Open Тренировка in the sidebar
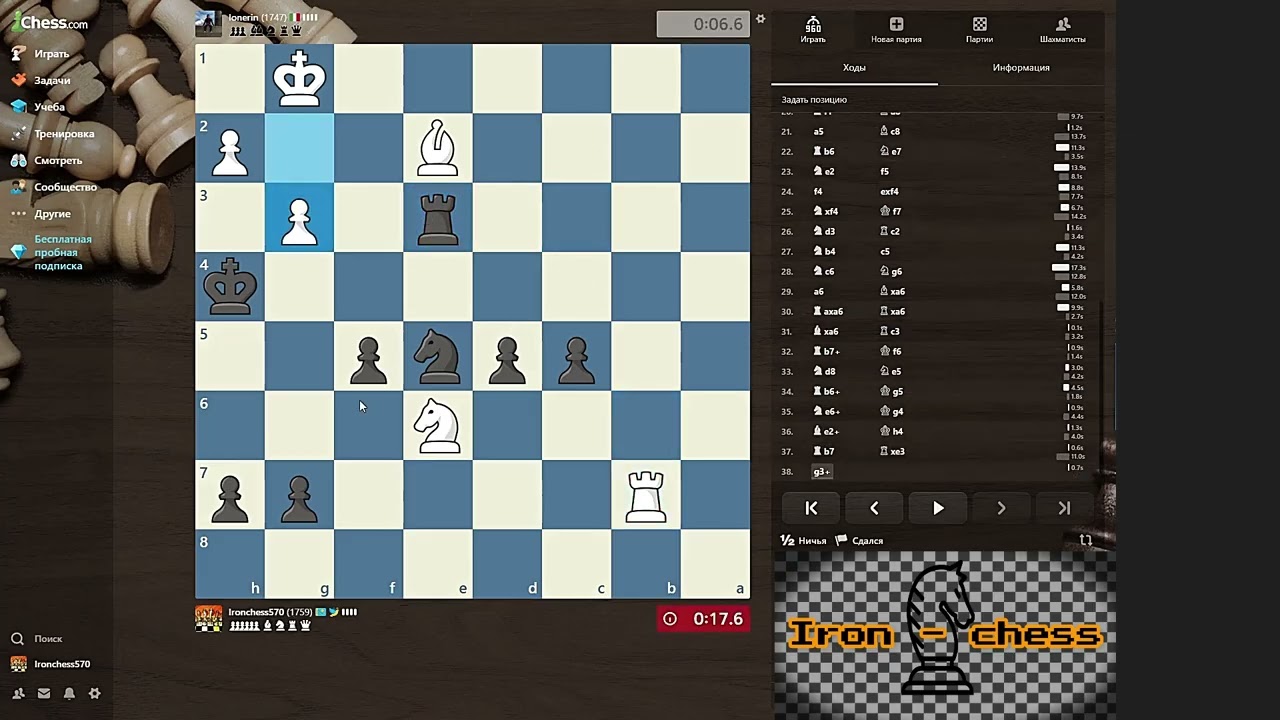Screen dimensions: 1280x720 (x=53, y=133)
